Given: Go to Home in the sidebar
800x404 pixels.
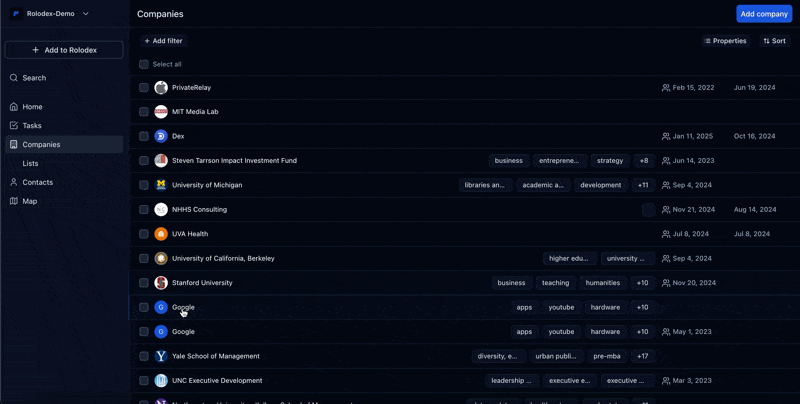Looking at the screenshot, I should tap(32, 107).
